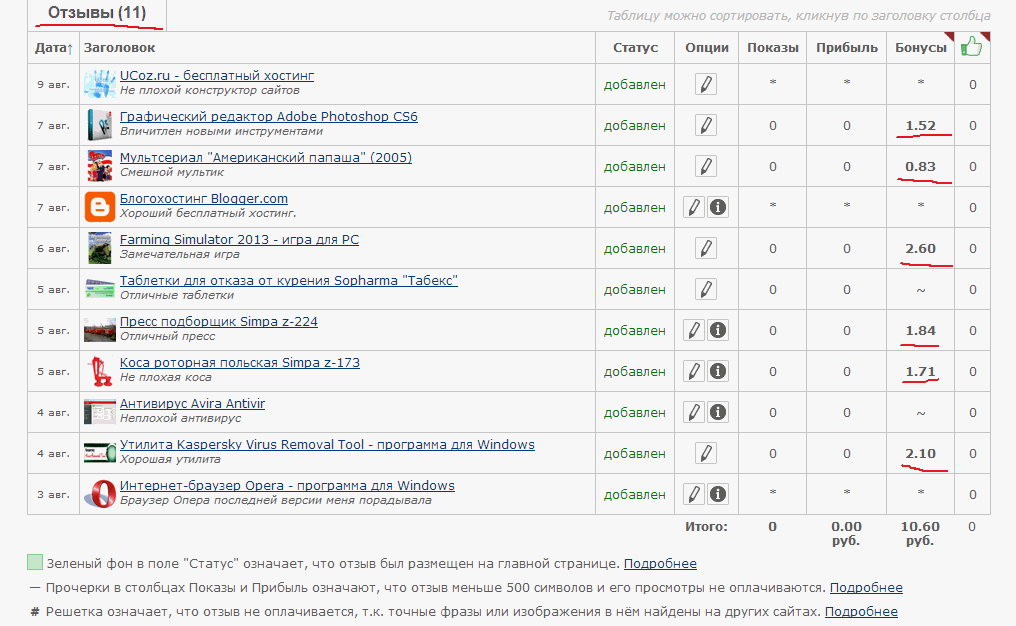The image size is (1016, 626).
Task: Edit the Kaspersky Virus Removal Tool review
Action: tap(706, 453)
